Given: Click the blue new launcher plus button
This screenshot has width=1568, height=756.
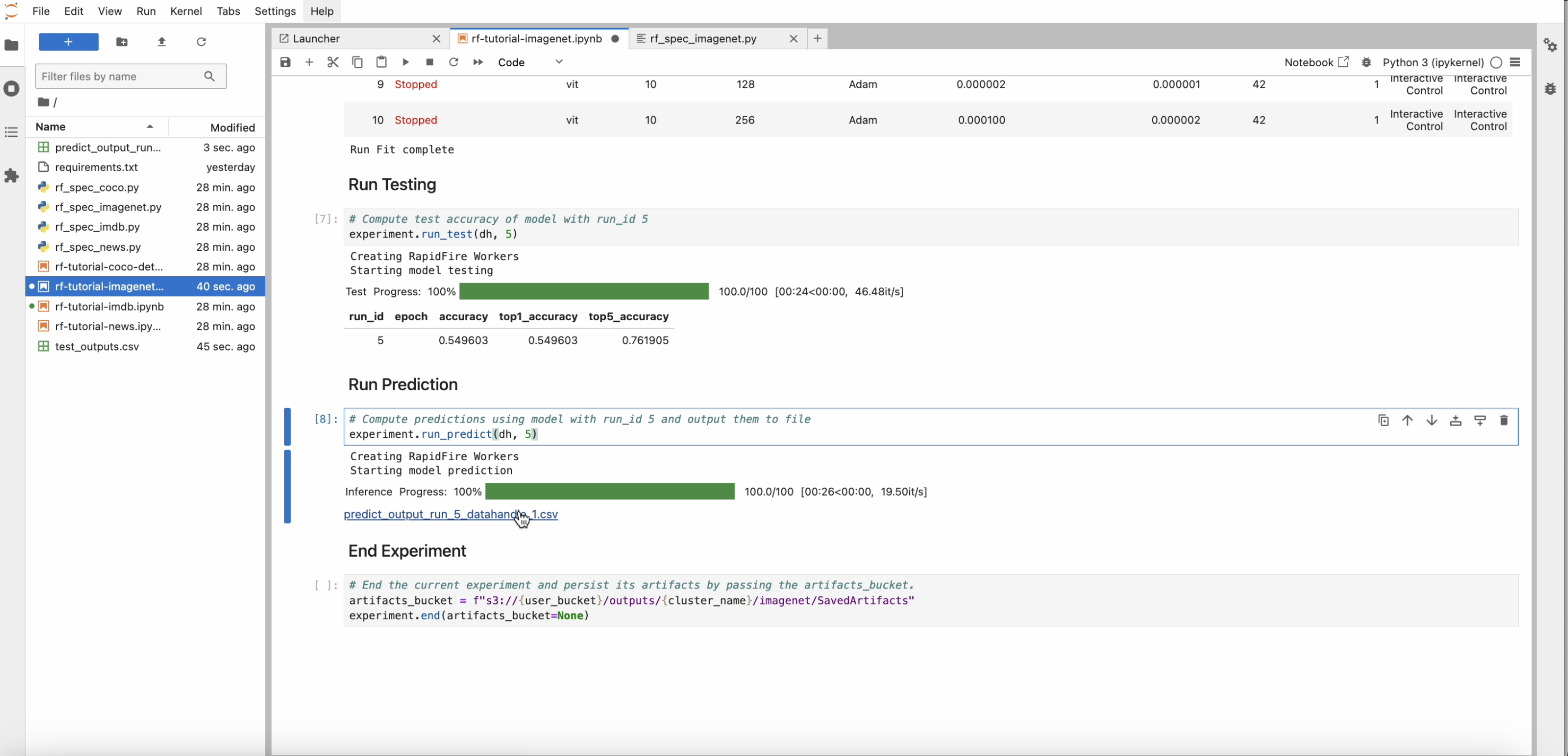Looking at the screenshot, I should click(x=68, y=42).
